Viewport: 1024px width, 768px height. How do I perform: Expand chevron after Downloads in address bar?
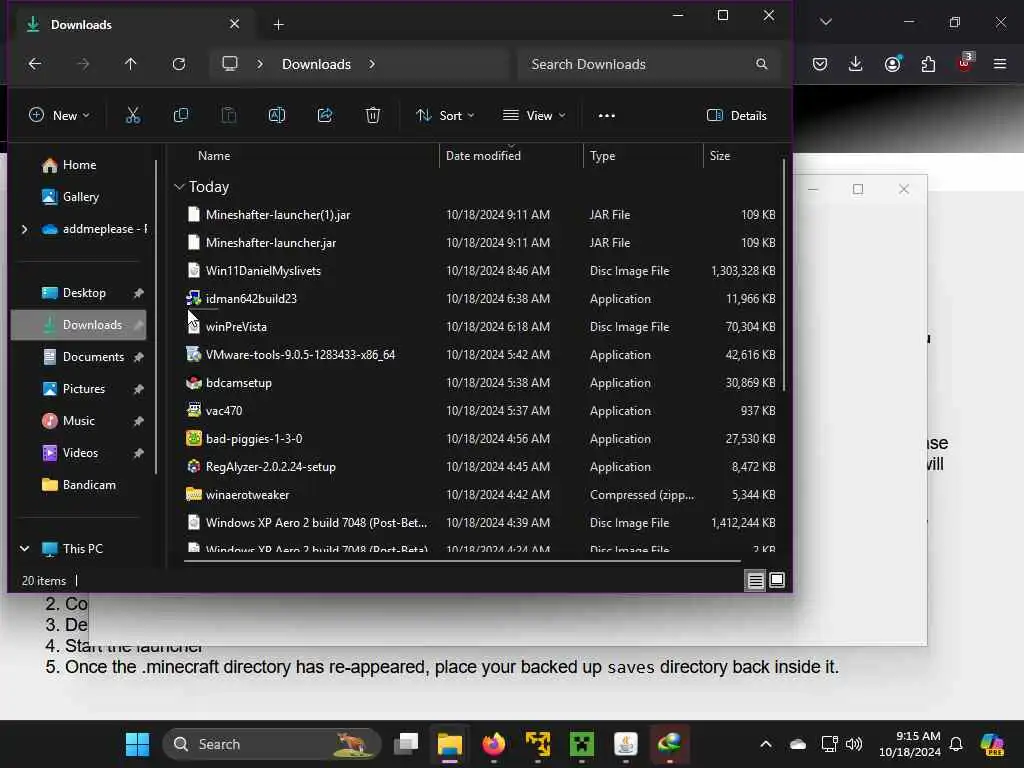coord(372,64)
